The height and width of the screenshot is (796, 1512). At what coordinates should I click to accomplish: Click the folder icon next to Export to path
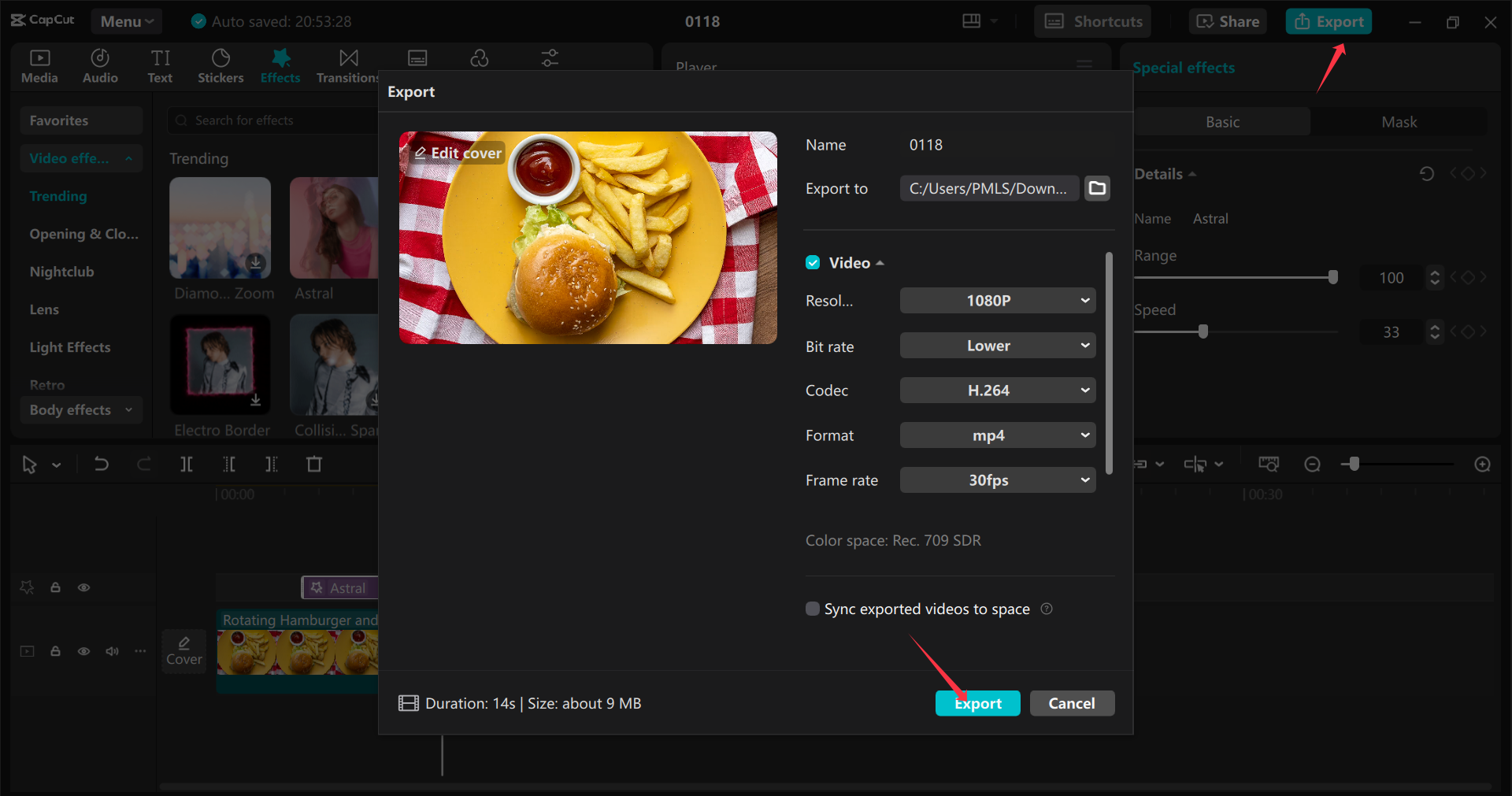pyautogui.click(x=1097, y=188)
